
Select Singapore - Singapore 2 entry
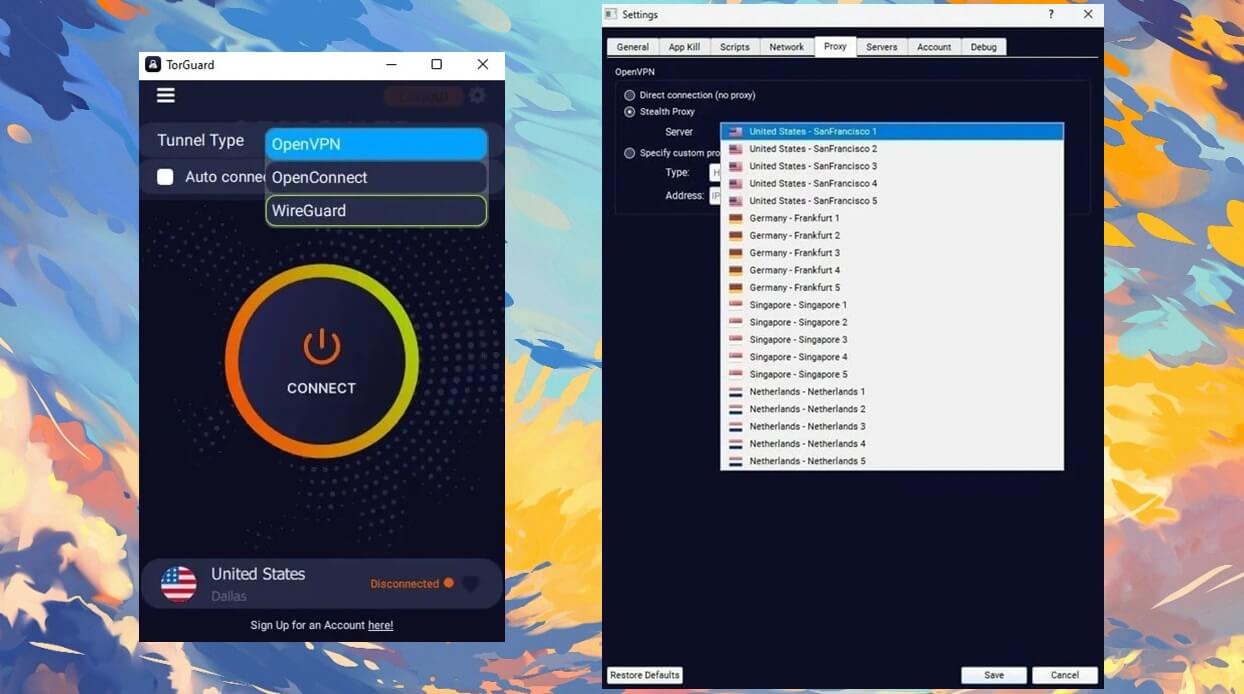(892, 322)
